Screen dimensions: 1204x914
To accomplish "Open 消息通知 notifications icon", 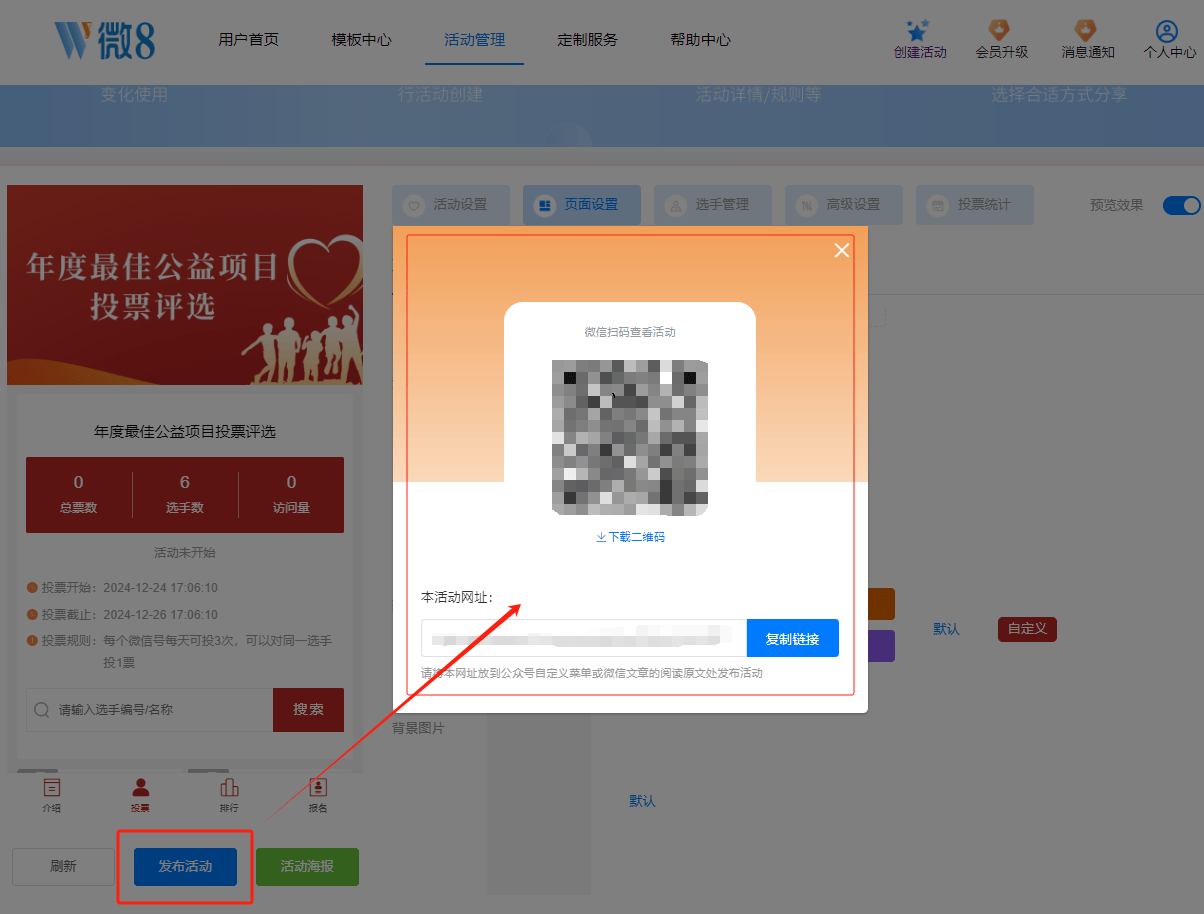I will tap(1086, 31).
